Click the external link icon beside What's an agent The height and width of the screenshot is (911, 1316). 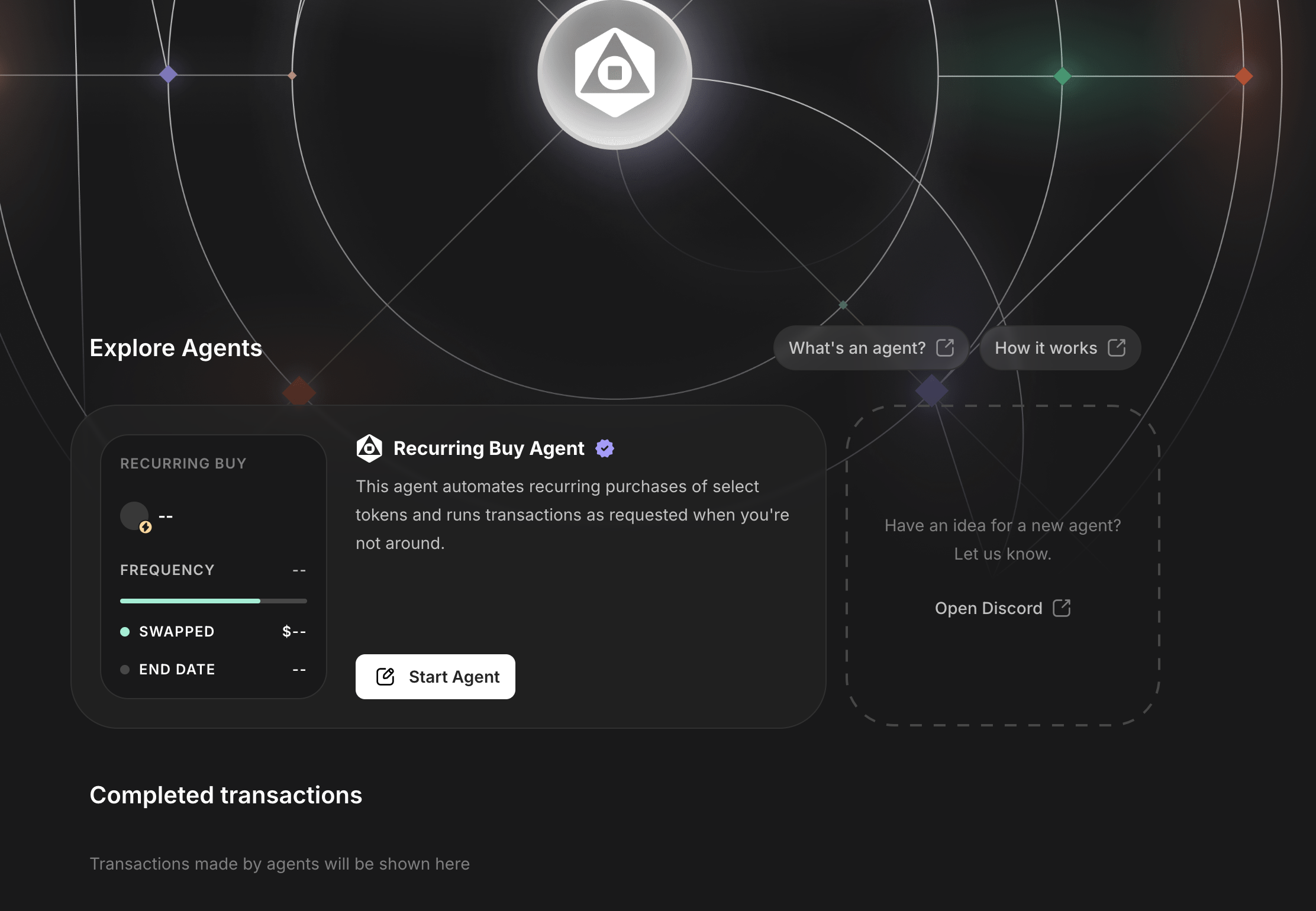945,348
